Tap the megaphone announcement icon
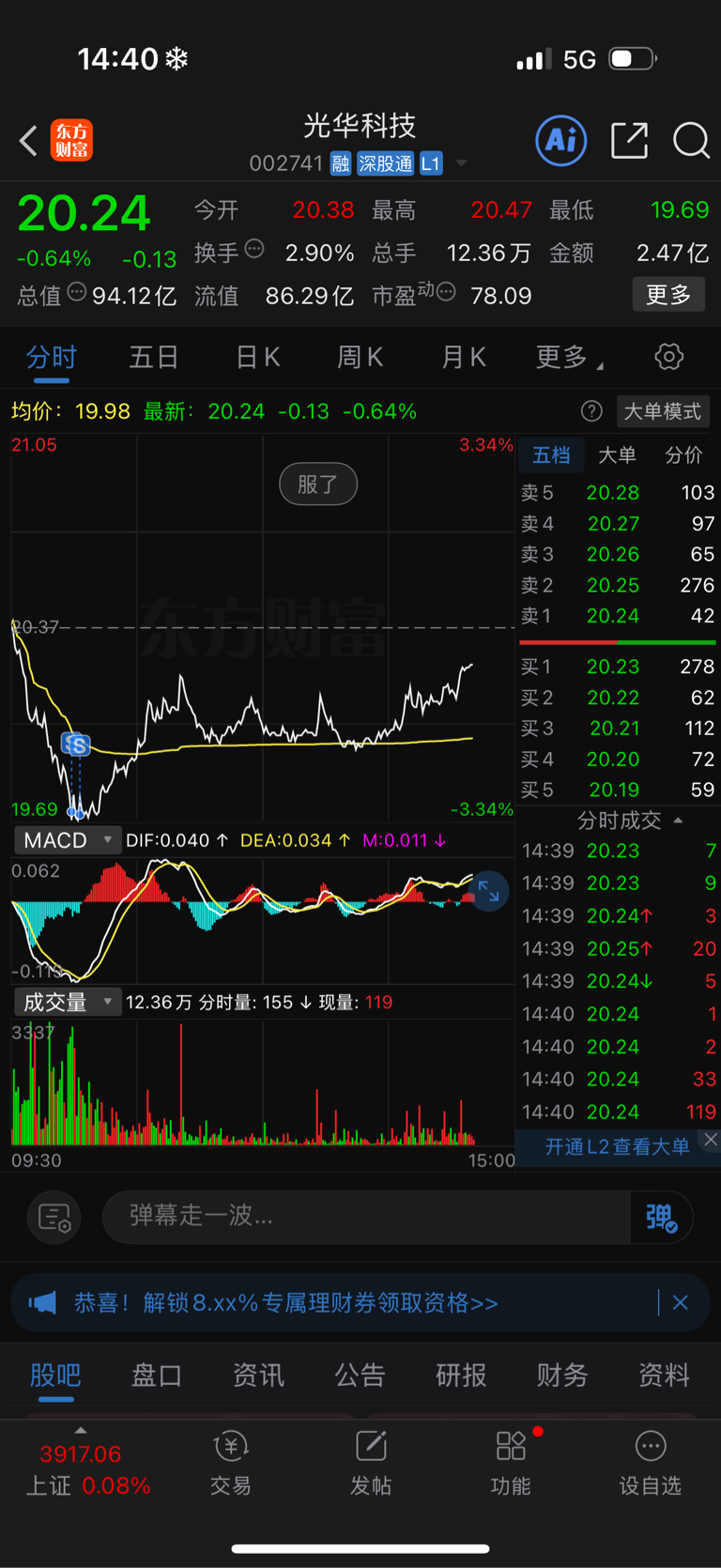 (42, 1302)
